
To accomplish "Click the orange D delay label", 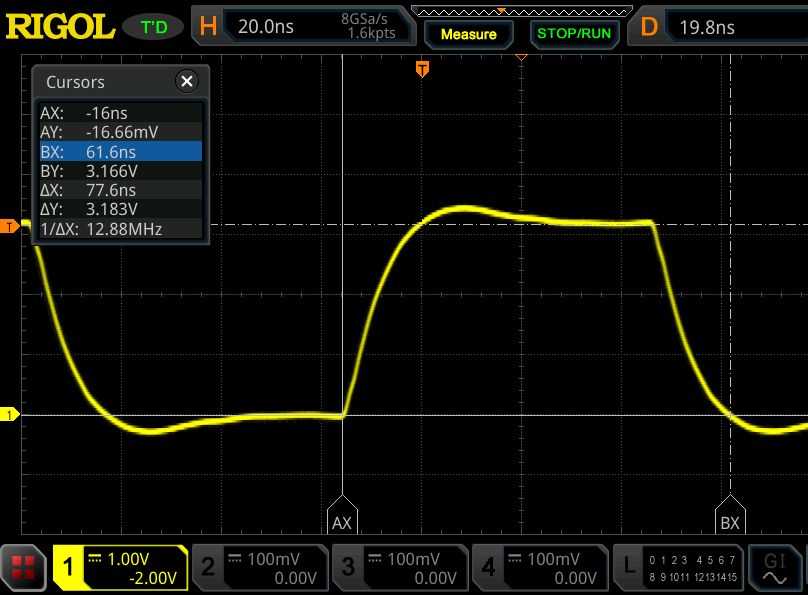I will [649, 27].
